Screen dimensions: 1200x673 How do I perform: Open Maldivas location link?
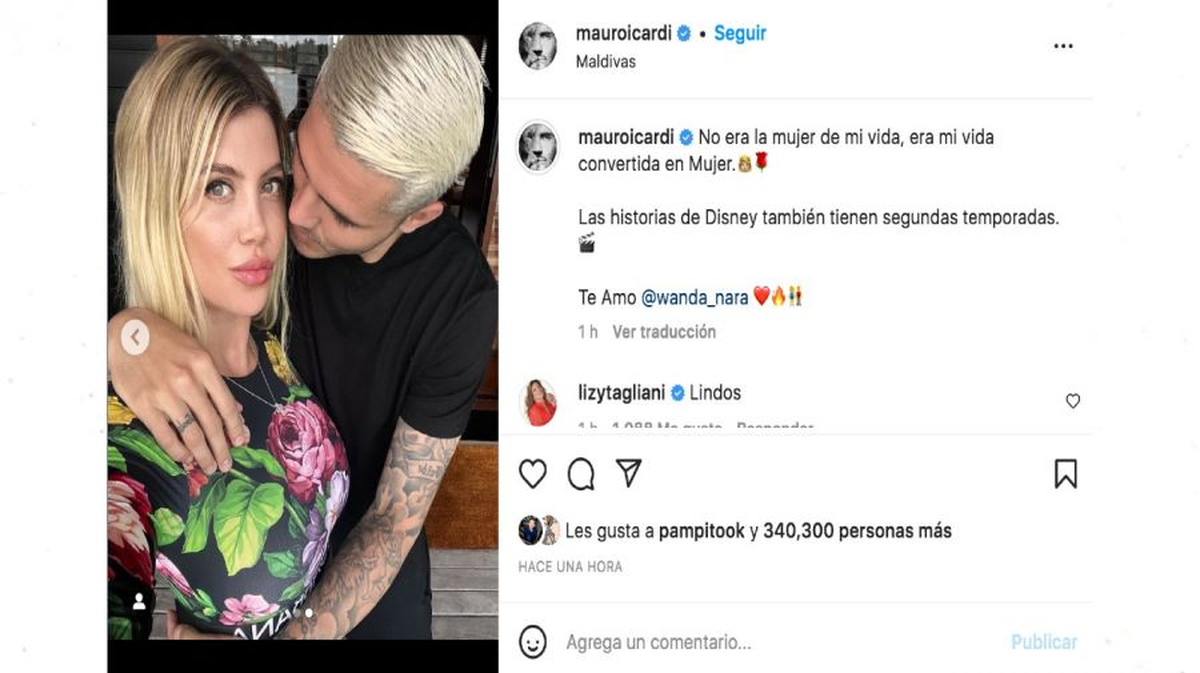pyautogui.click(x=606, y=62)
